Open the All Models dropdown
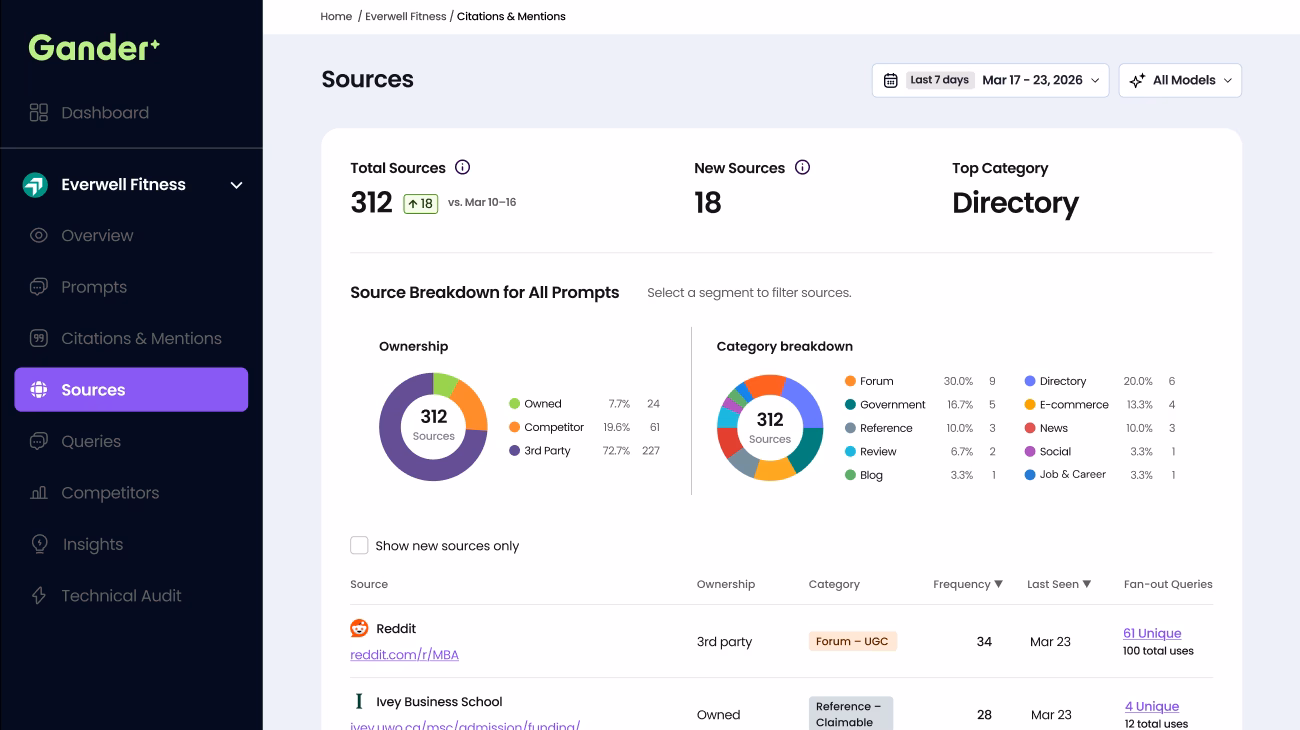This screenshot has height=730, width=1300. [1180, 80]
